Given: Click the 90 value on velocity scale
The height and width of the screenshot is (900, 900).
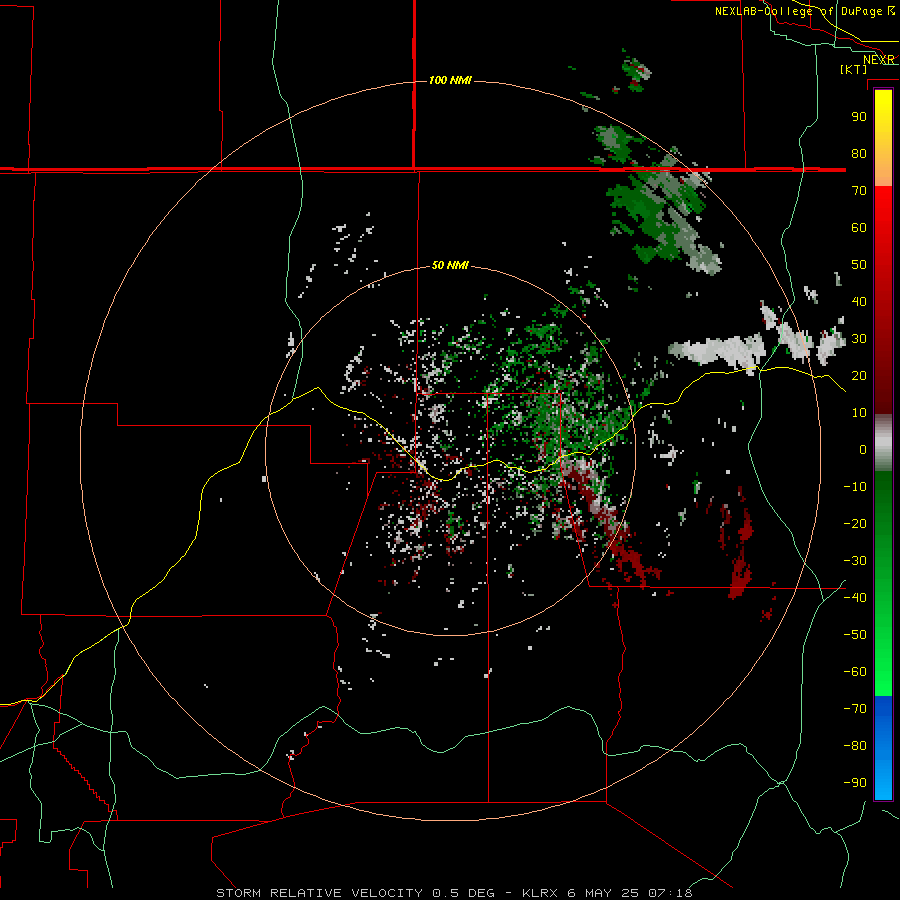Looking at the screenshot, I should [x=859, y=117].
